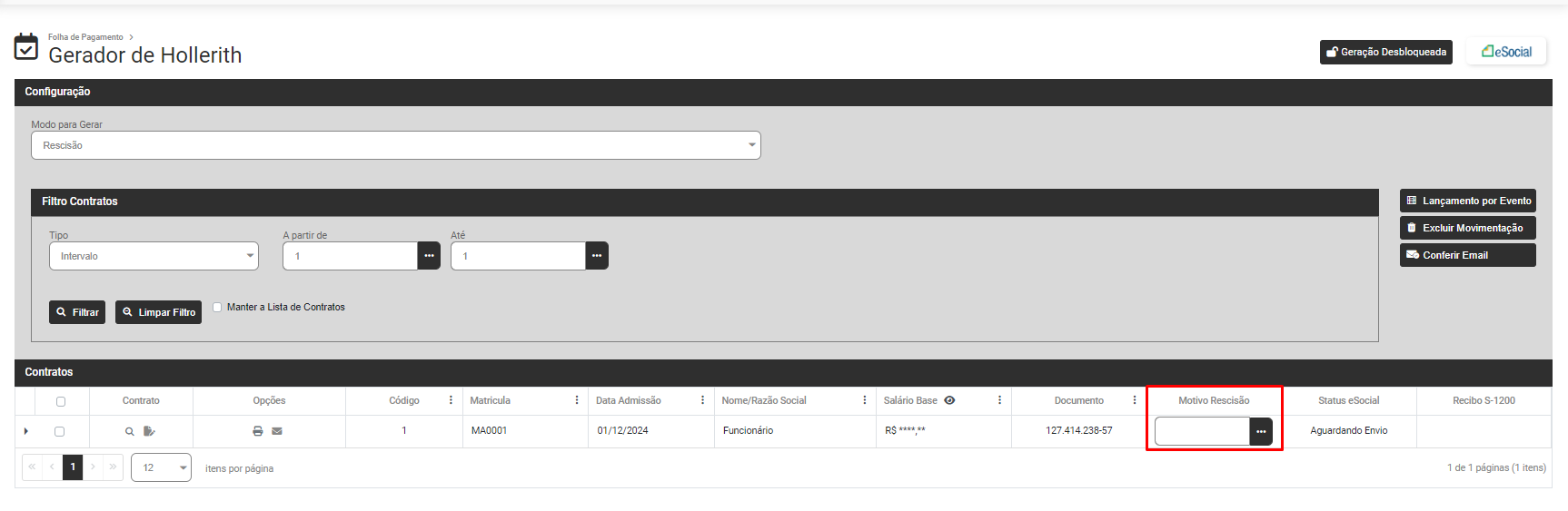
Task: Open Modo para Gerar dropdown
Action: tap(396, 145)
